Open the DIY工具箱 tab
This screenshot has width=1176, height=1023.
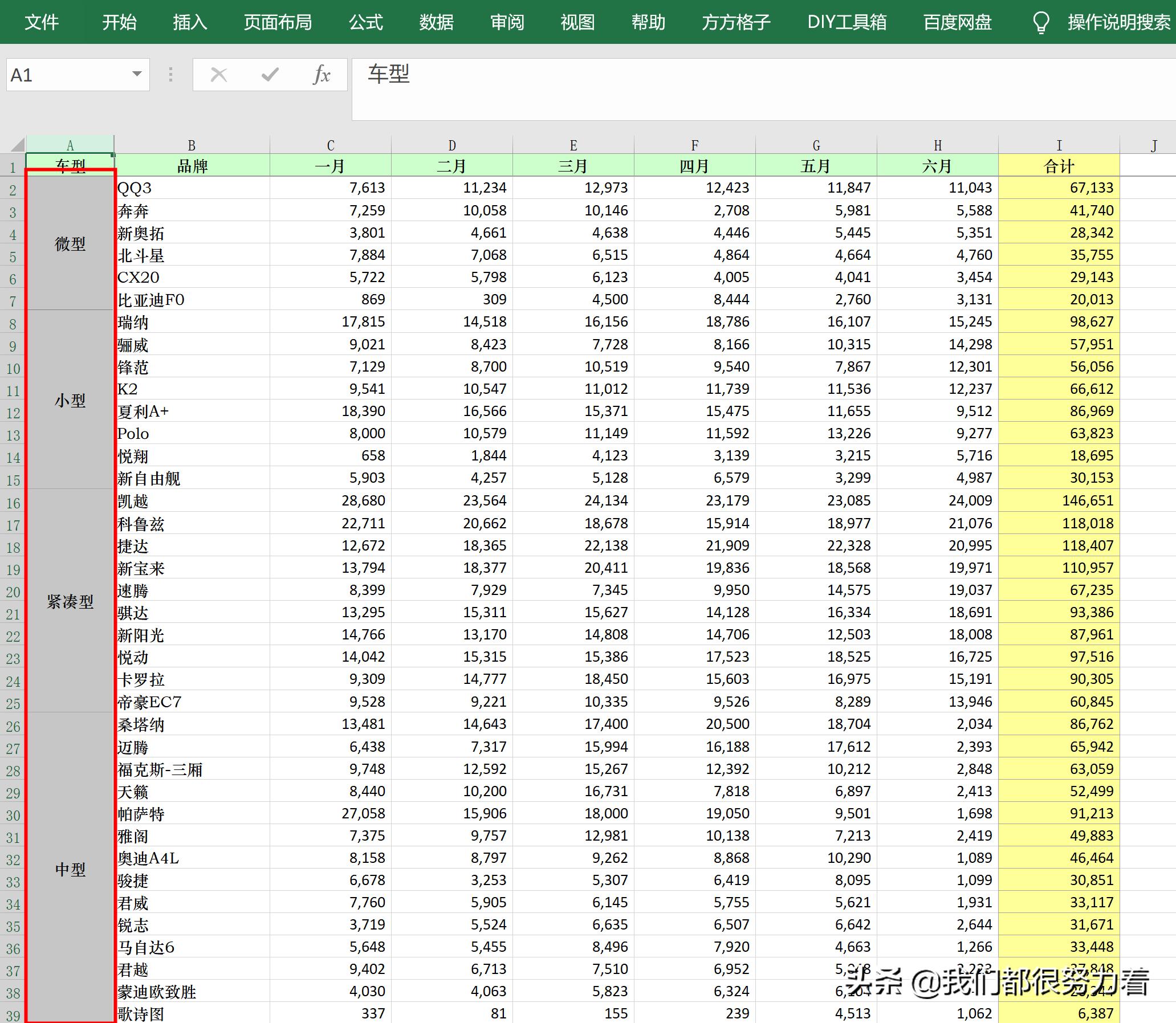847,22
